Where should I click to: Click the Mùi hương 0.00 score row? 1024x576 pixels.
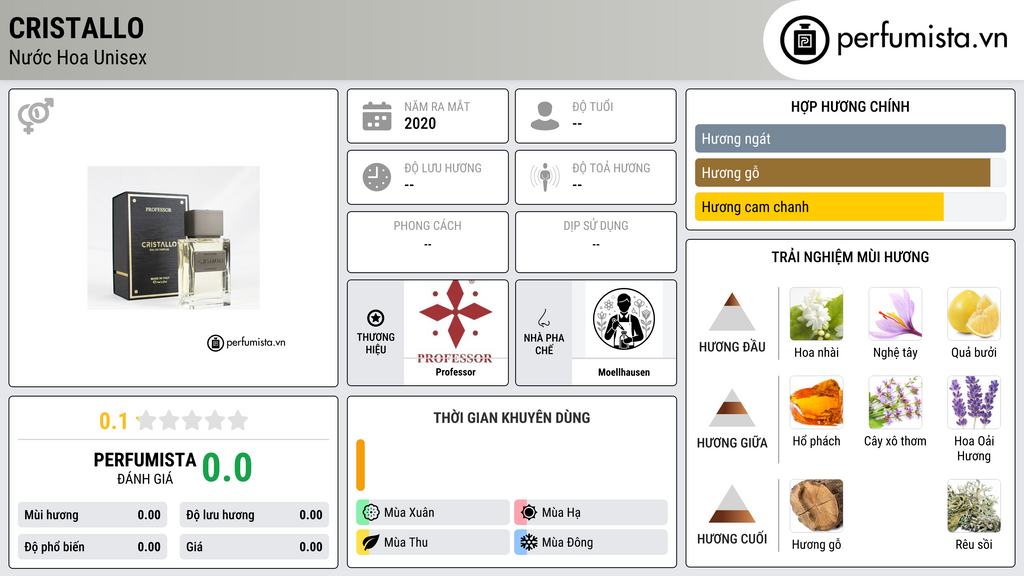pos(92,515)
